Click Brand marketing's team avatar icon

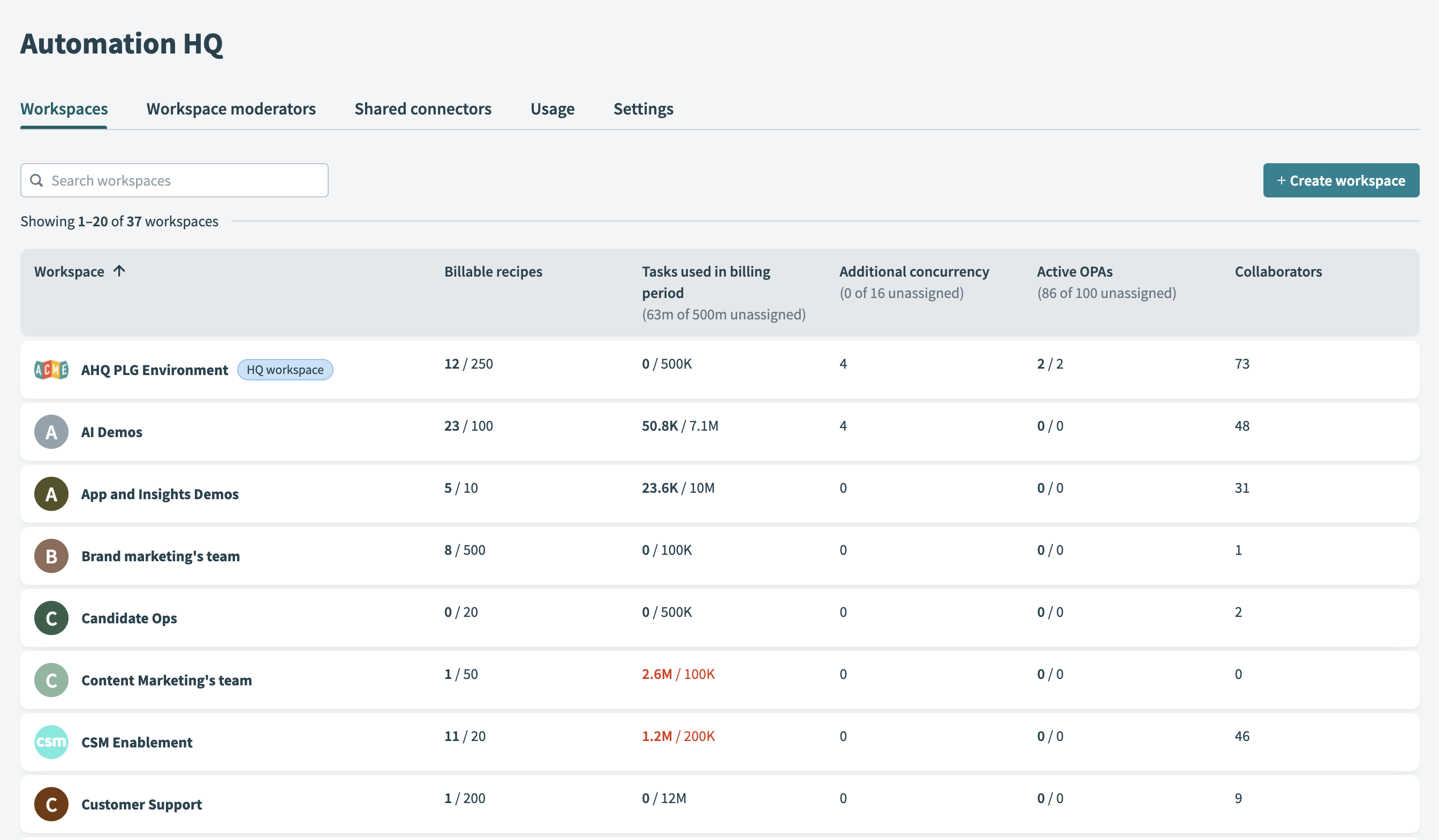tap(51, 556)
